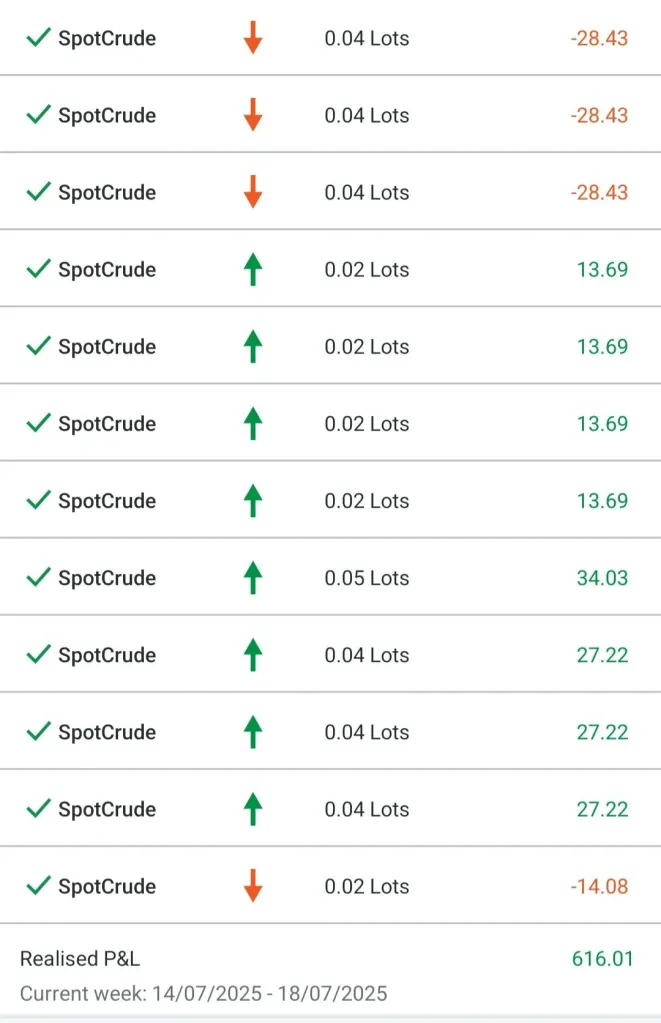
Task: Click the up arrow on the trade directly below 34.03
Action: 253,654
